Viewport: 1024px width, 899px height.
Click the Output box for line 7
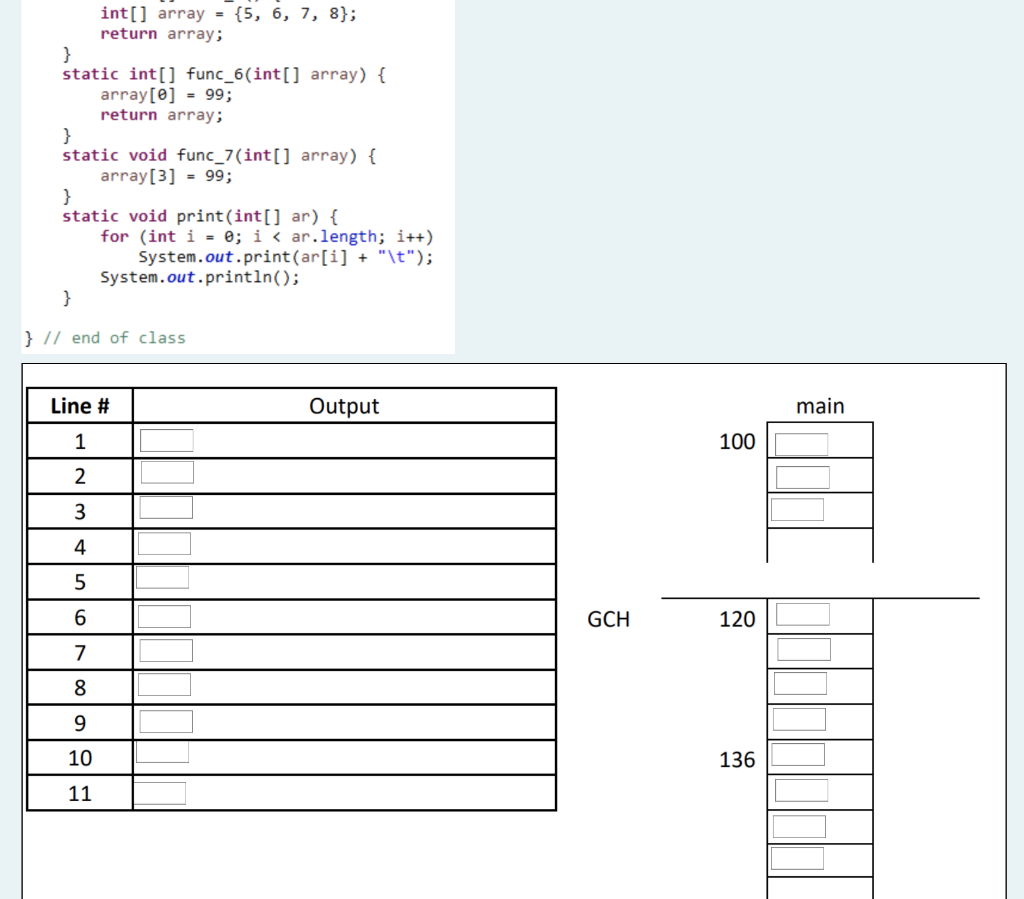click(166, 651)
